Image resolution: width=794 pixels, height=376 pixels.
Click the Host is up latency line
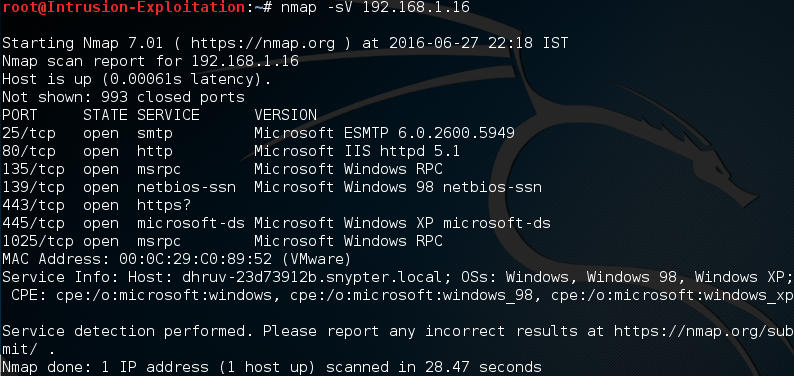click(x=137, y=79)
